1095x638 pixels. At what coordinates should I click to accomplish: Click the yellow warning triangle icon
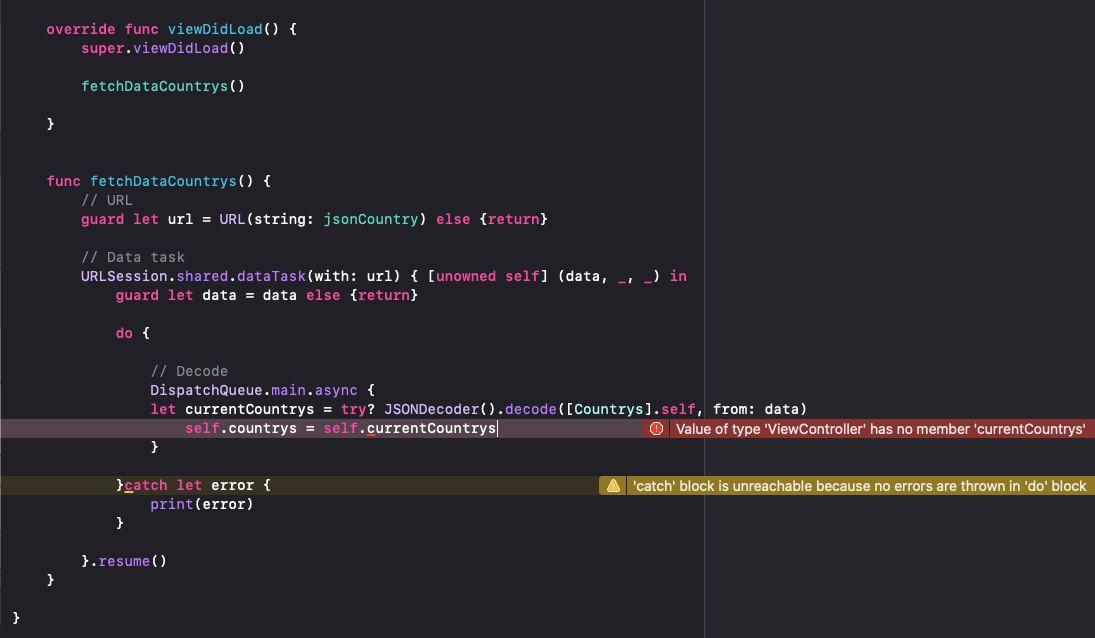(x=612, y=486)
